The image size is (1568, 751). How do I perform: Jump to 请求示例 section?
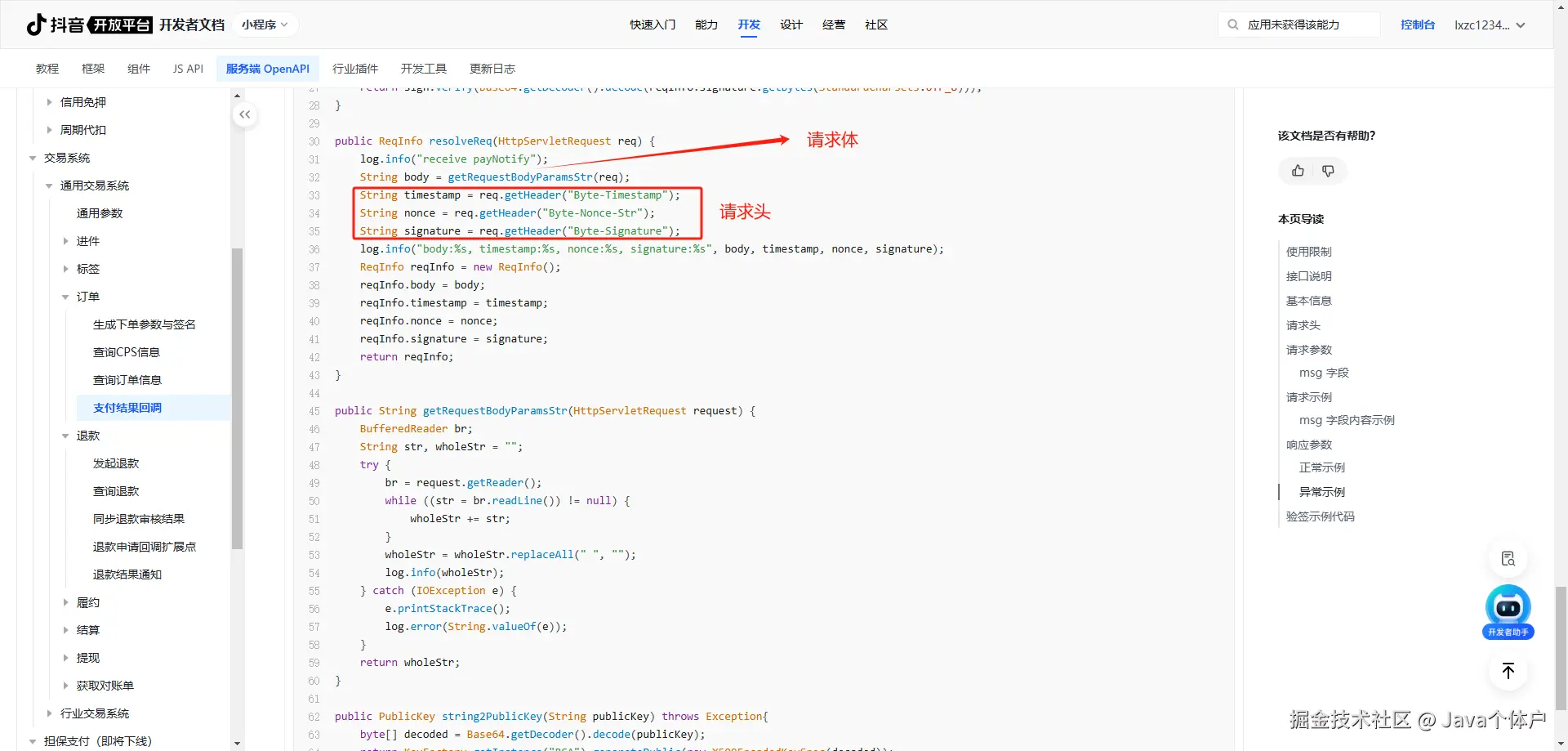(1309, 397)
